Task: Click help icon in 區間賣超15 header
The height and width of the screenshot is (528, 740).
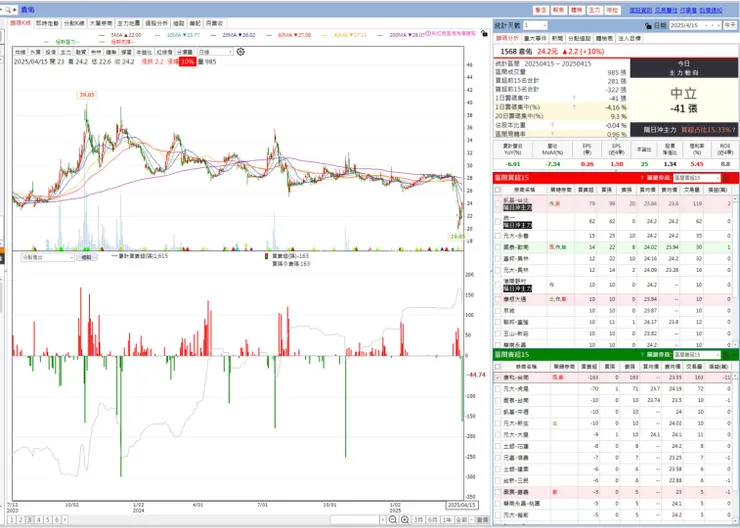Action: tap(642, 355)
